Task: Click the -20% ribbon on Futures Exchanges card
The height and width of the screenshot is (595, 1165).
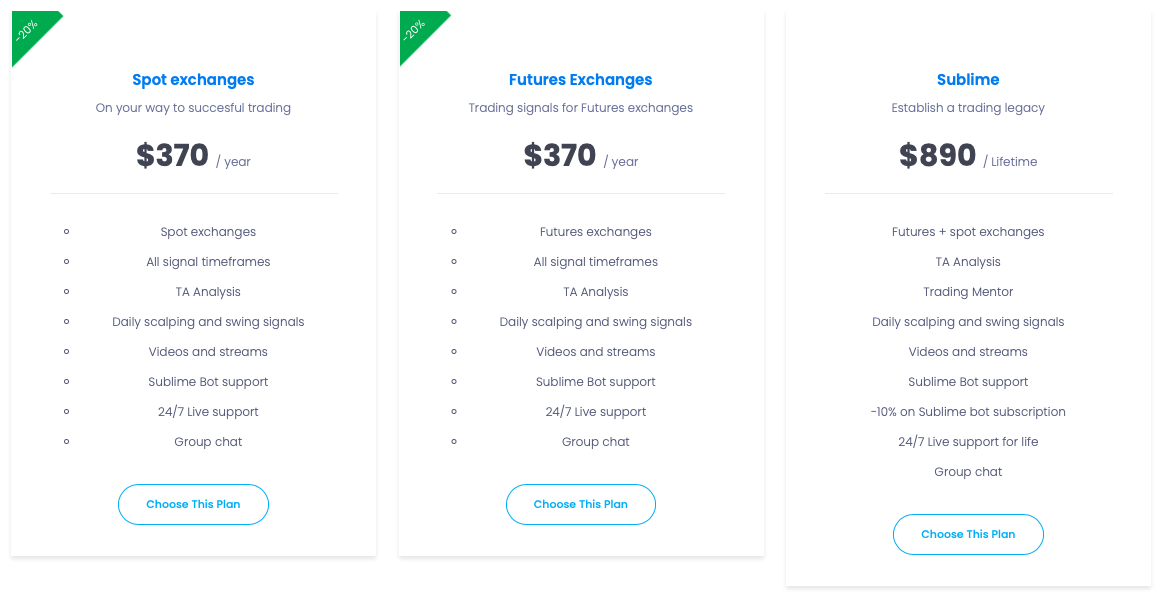Action: pos(416,30)
